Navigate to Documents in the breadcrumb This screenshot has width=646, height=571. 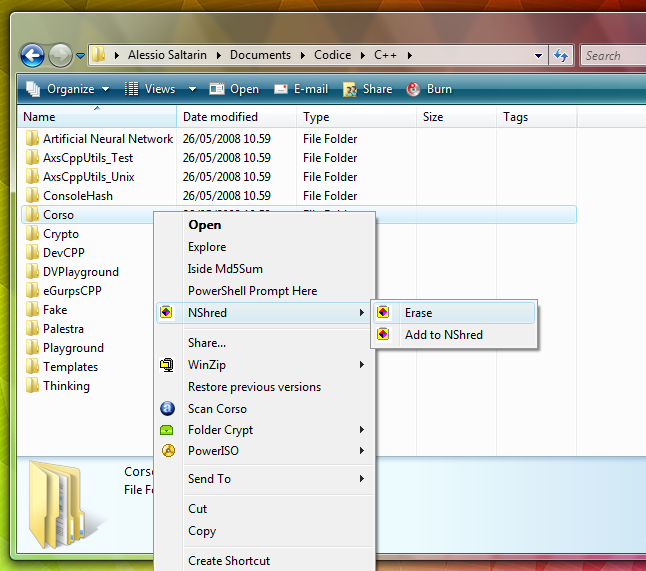tap(260, 55)
